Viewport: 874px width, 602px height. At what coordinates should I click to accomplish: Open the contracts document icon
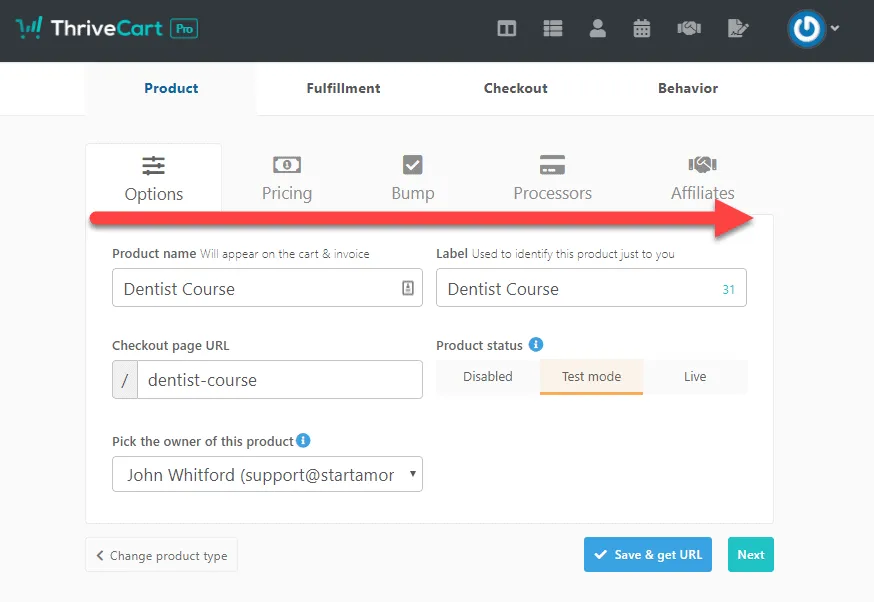coord(737,28)
